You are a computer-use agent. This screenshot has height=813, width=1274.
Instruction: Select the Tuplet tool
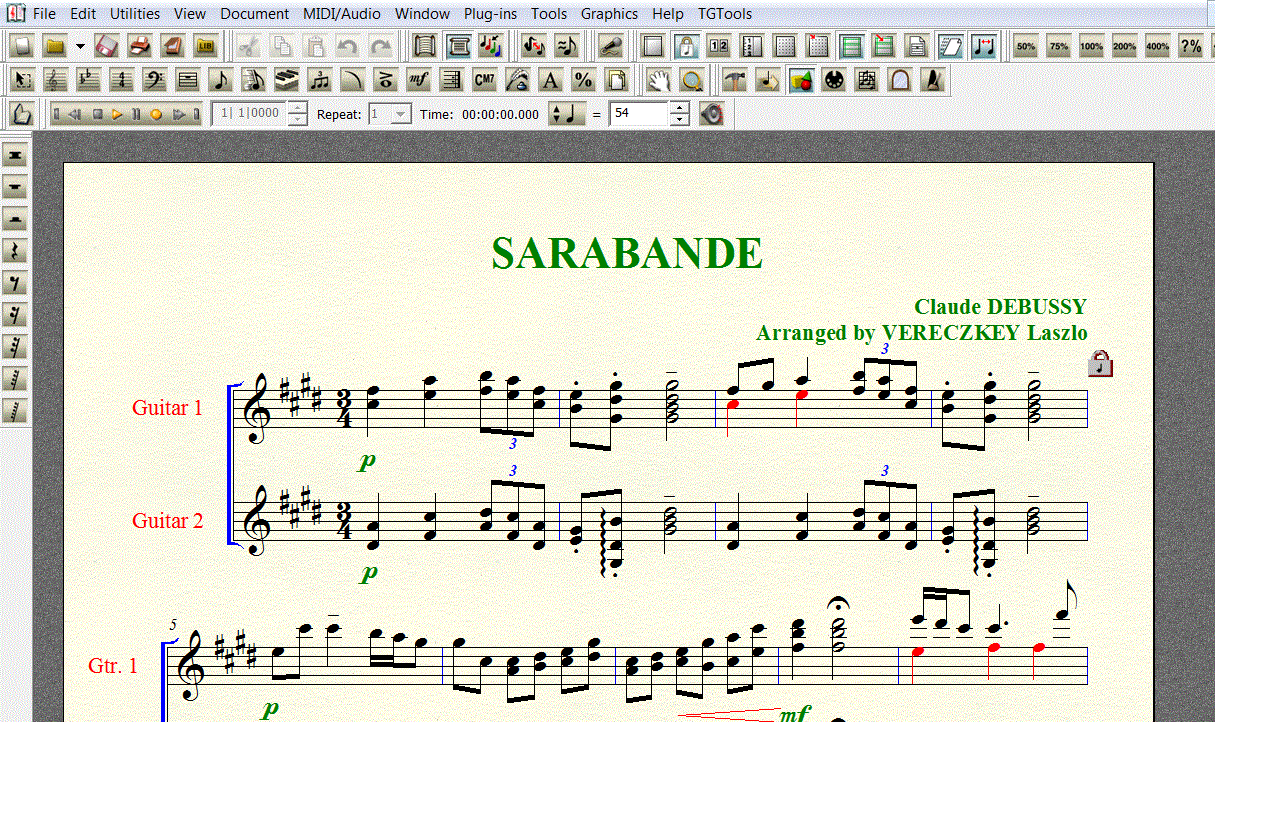[x=320, y=80]
